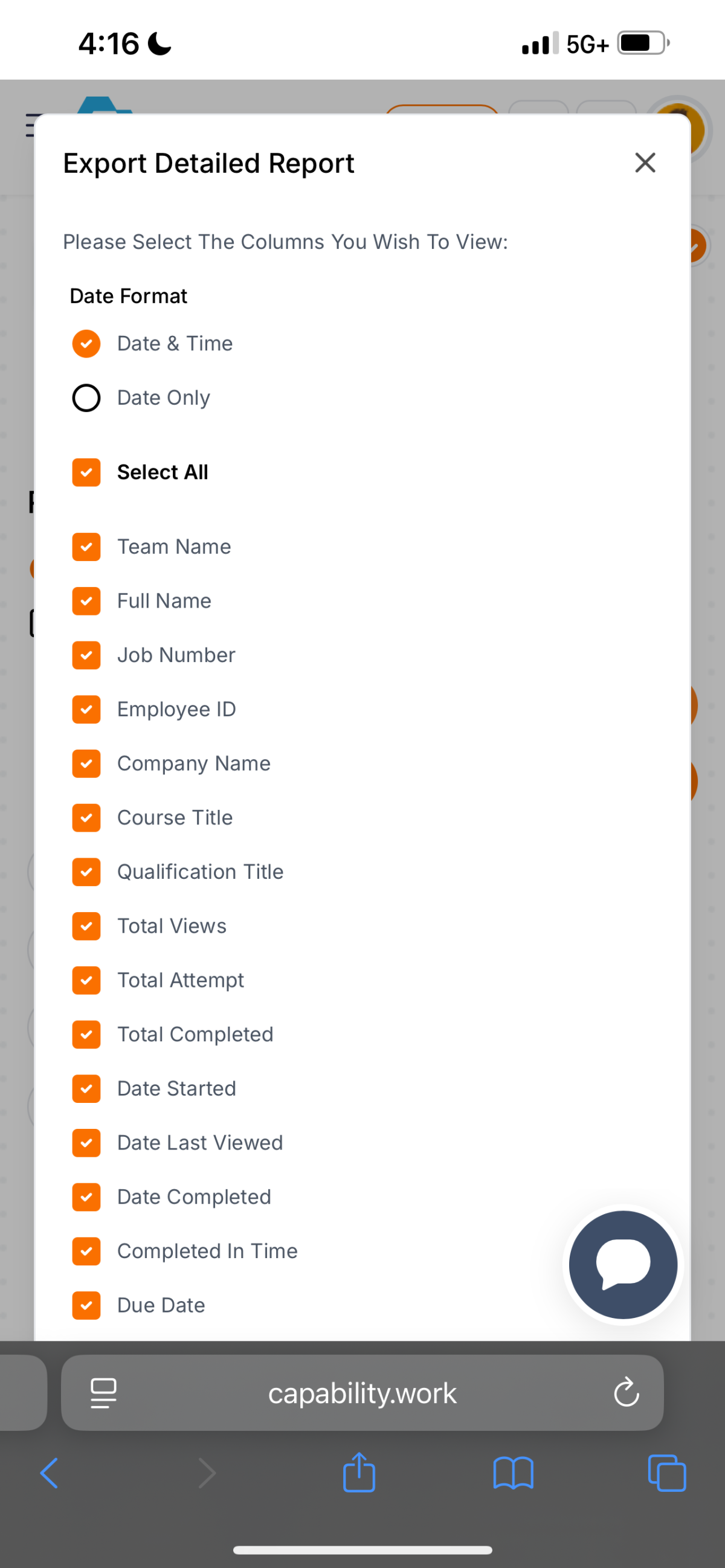Uncheck the Total Views column
This screenshot has width=725, height=1568.
point(86,926)
